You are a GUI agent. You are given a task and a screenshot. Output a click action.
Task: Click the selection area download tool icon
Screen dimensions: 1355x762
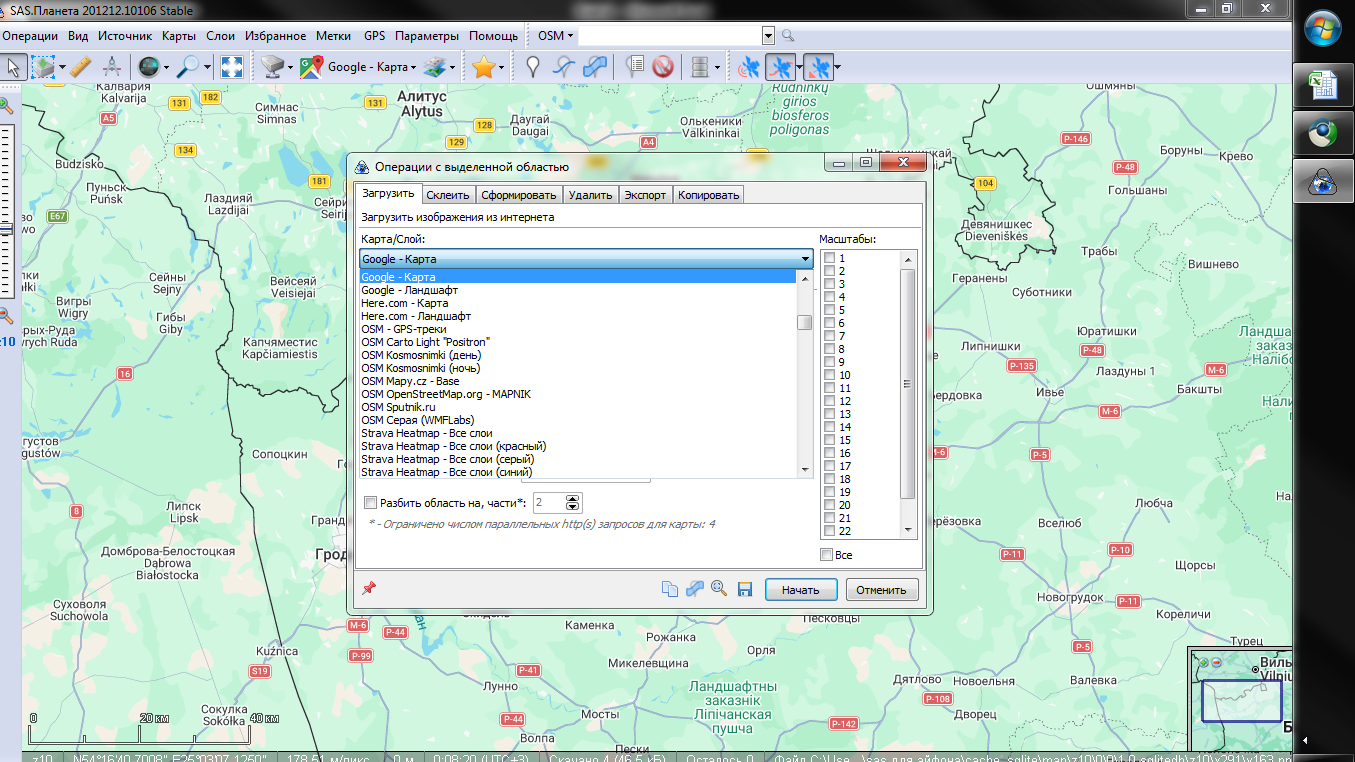coord(43,67)
